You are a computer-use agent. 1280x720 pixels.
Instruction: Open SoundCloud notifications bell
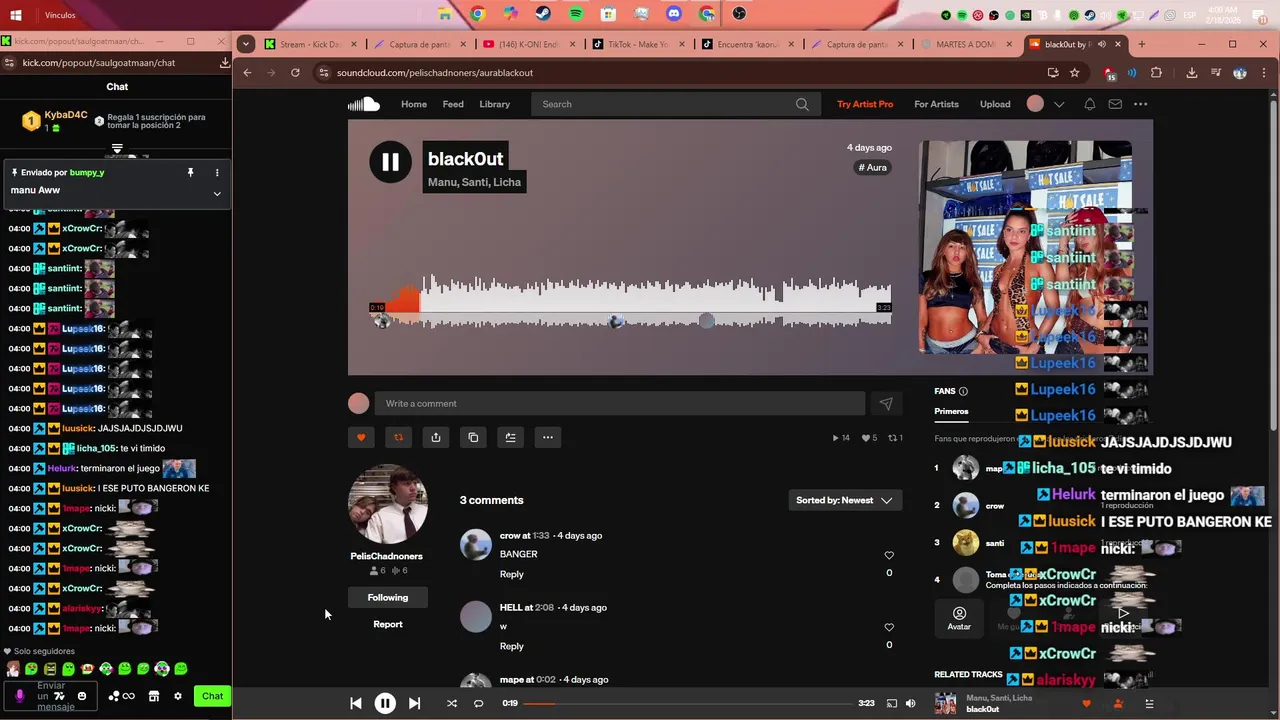1089,104
